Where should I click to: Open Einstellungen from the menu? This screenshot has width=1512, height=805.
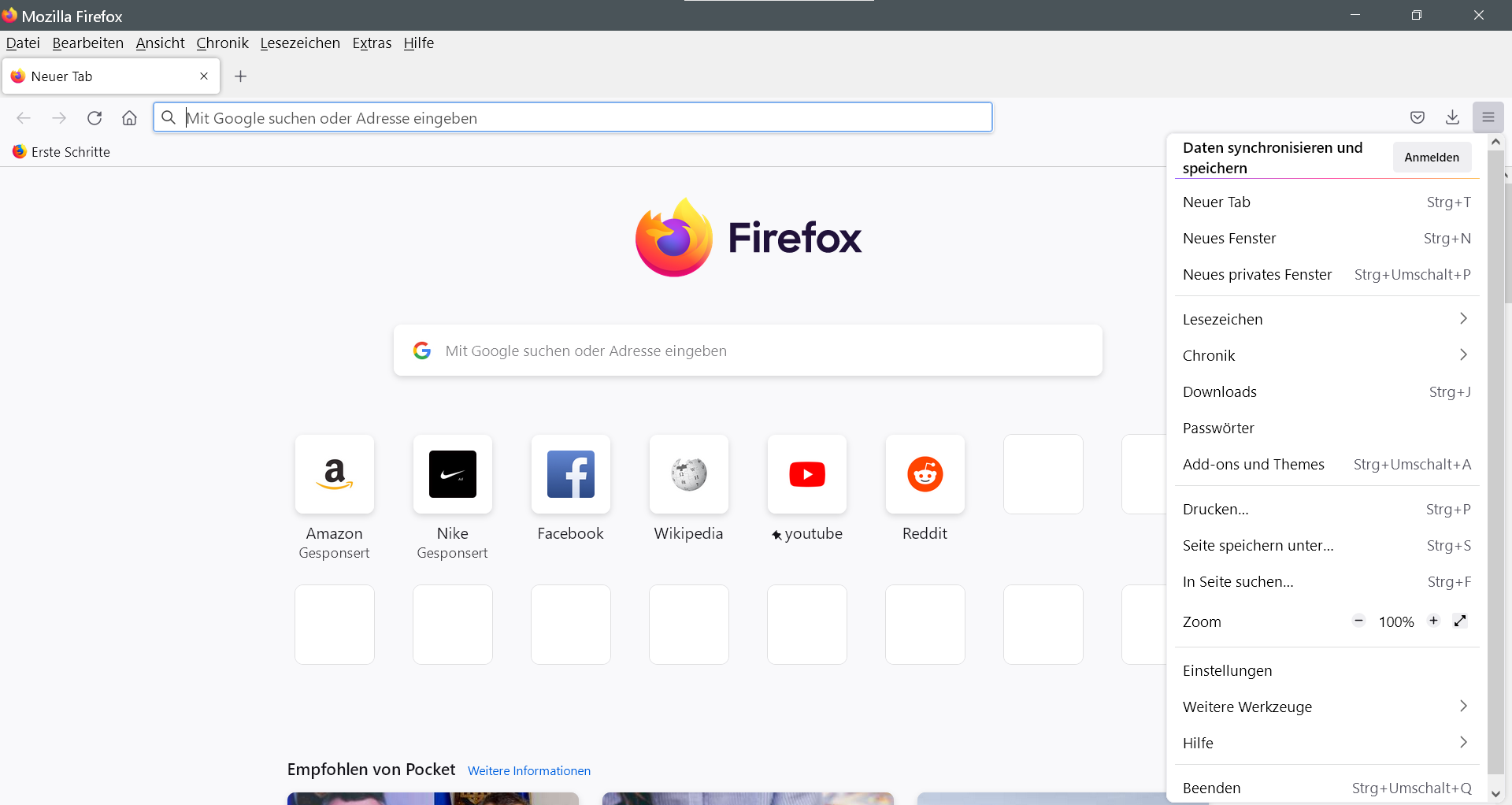[1327, 670]
